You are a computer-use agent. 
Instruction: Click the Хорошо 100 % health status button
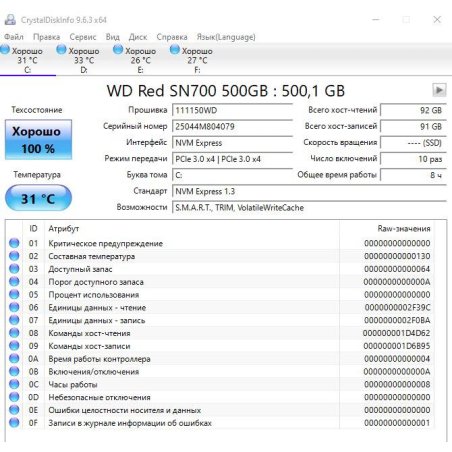[x=38, y=140]
